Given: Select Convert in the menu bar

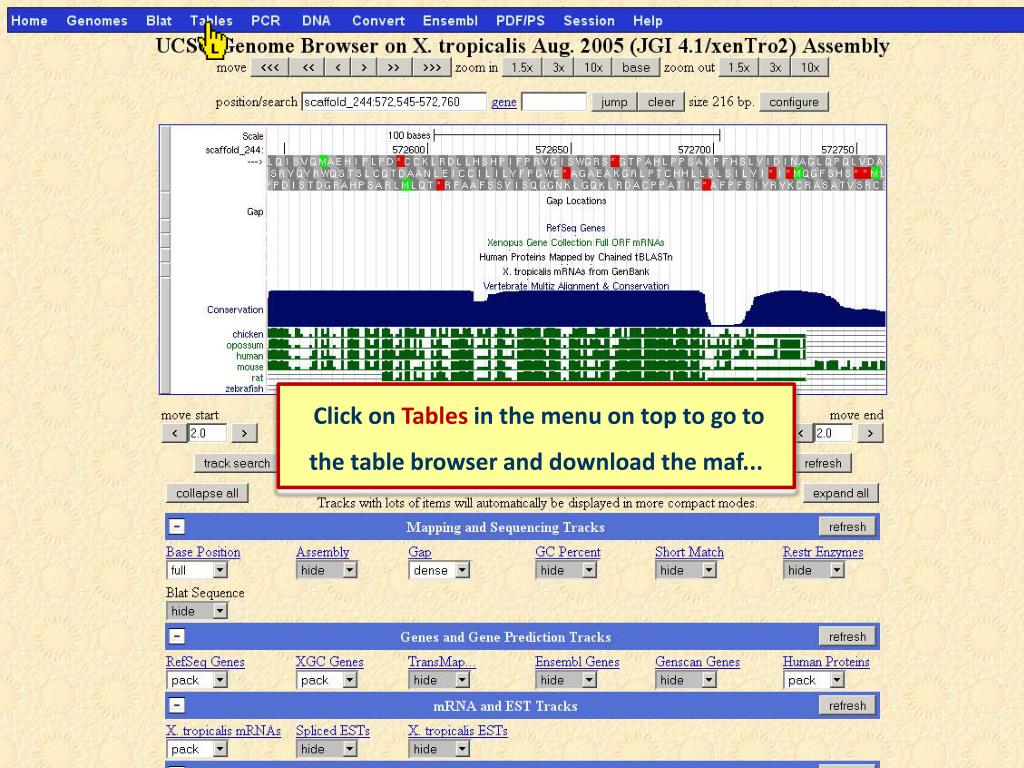Looking at the screenshot, I should [379, 21].
